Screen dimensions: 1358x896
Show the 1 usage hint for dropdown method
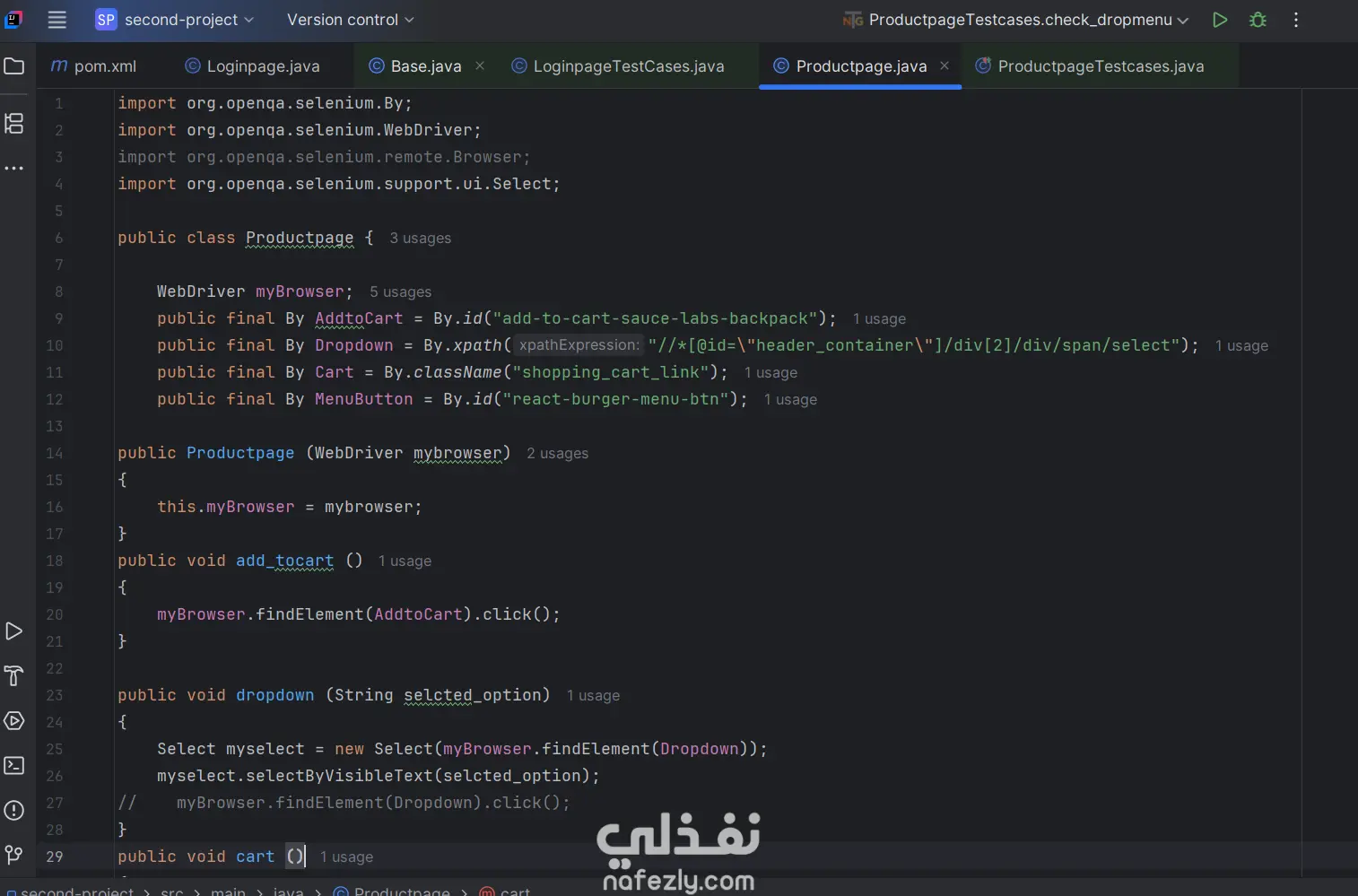point(593,696)
